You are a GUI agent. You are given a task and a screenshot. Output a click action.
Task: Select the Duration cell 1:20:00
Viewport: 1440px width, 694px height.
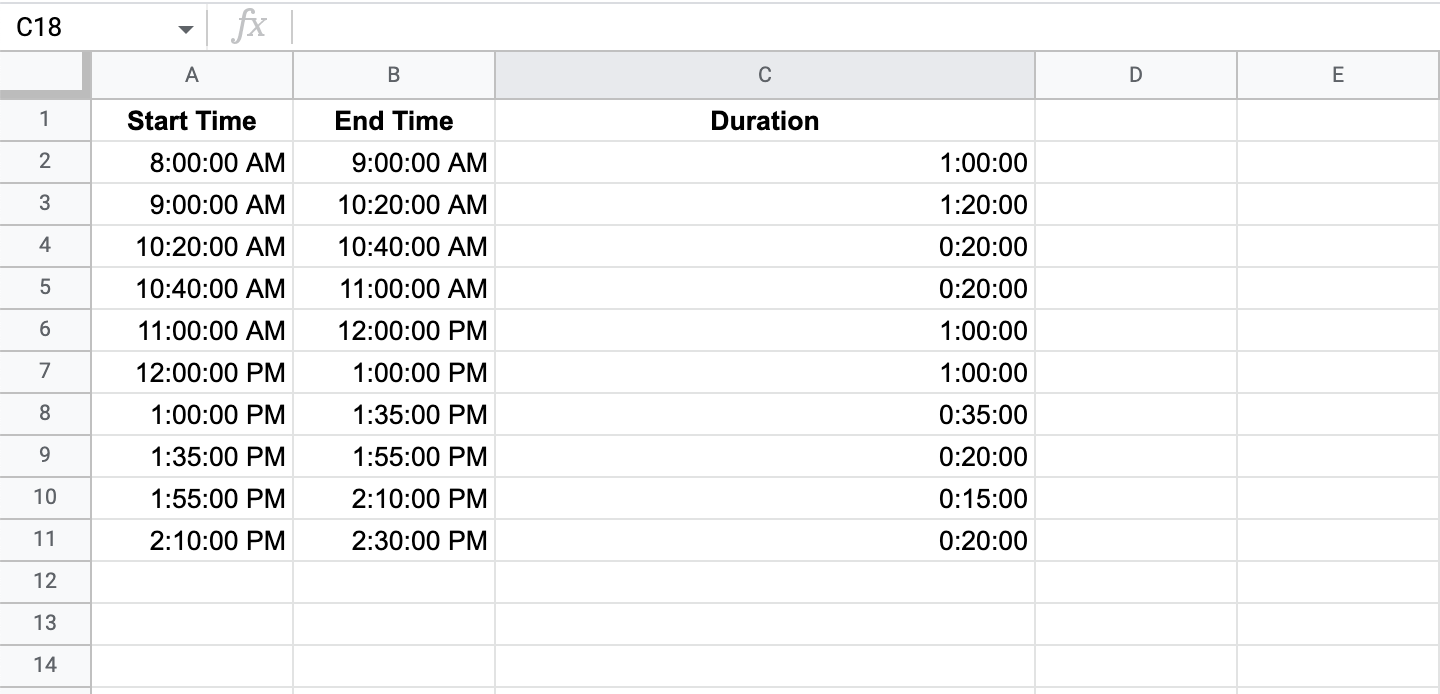point(765,204)
